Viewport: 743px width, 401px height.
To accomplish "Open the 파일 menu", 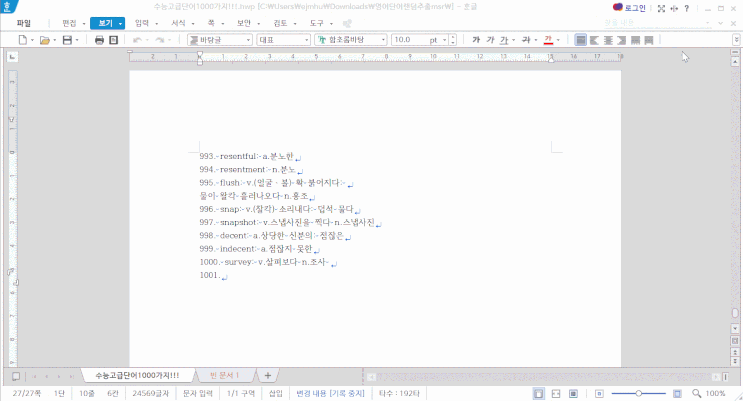I will pos(24,23).
